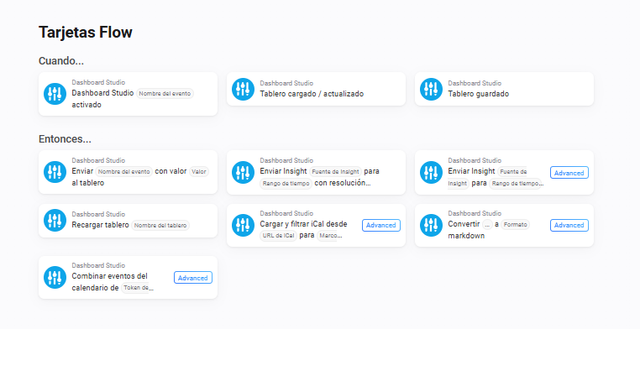Click Advanced badge on 'Combinar eventos' card
640x365 pixels.
coord(193,278)
